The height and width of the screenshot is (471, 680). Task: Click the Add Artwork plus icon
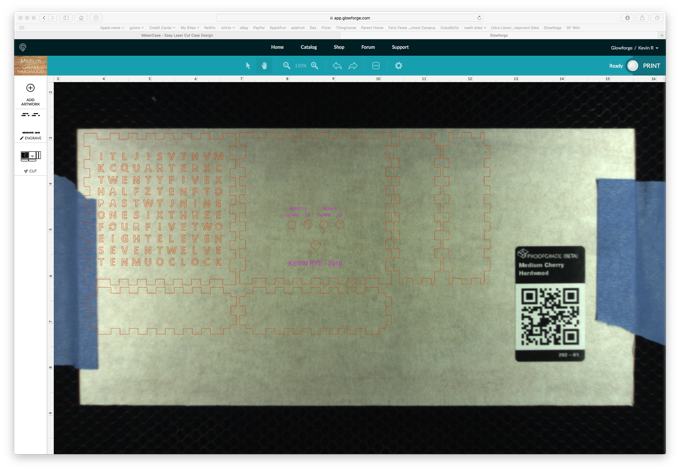(x=30, y=88)
